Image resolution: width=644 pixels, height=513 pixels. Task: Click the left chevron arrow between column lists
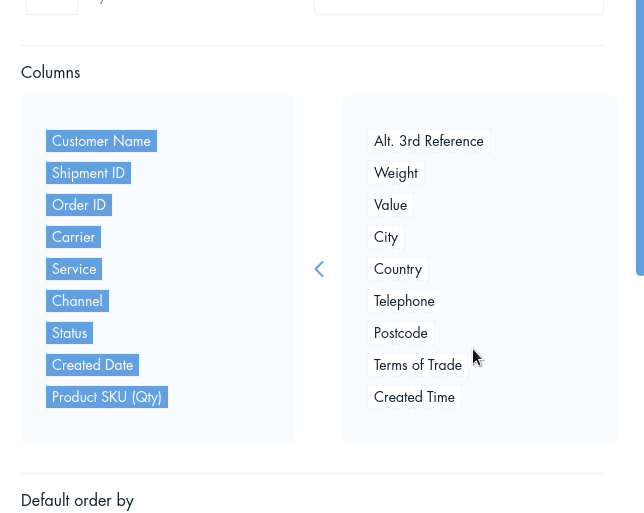319,269
